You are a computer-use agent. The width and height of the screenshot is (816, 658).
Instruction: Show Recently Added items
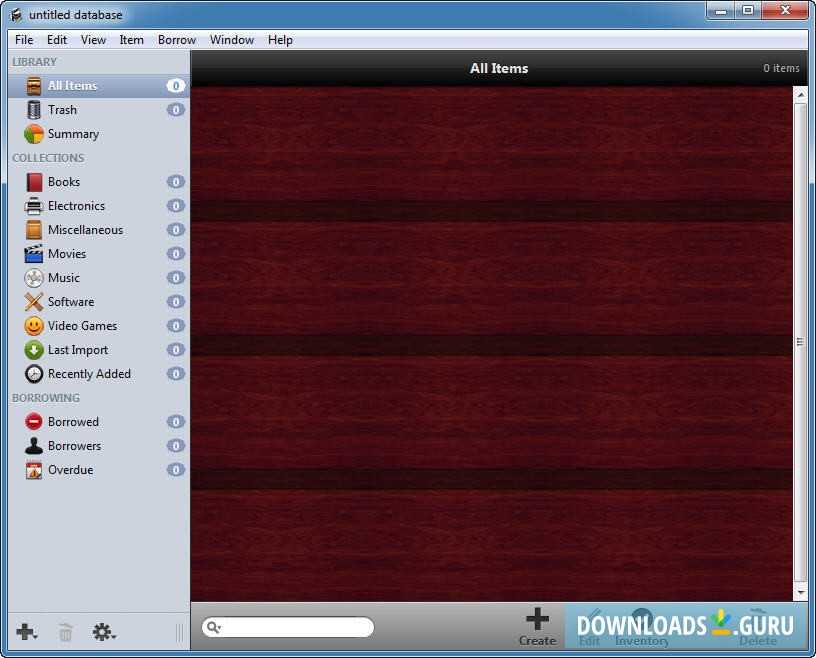89,374
